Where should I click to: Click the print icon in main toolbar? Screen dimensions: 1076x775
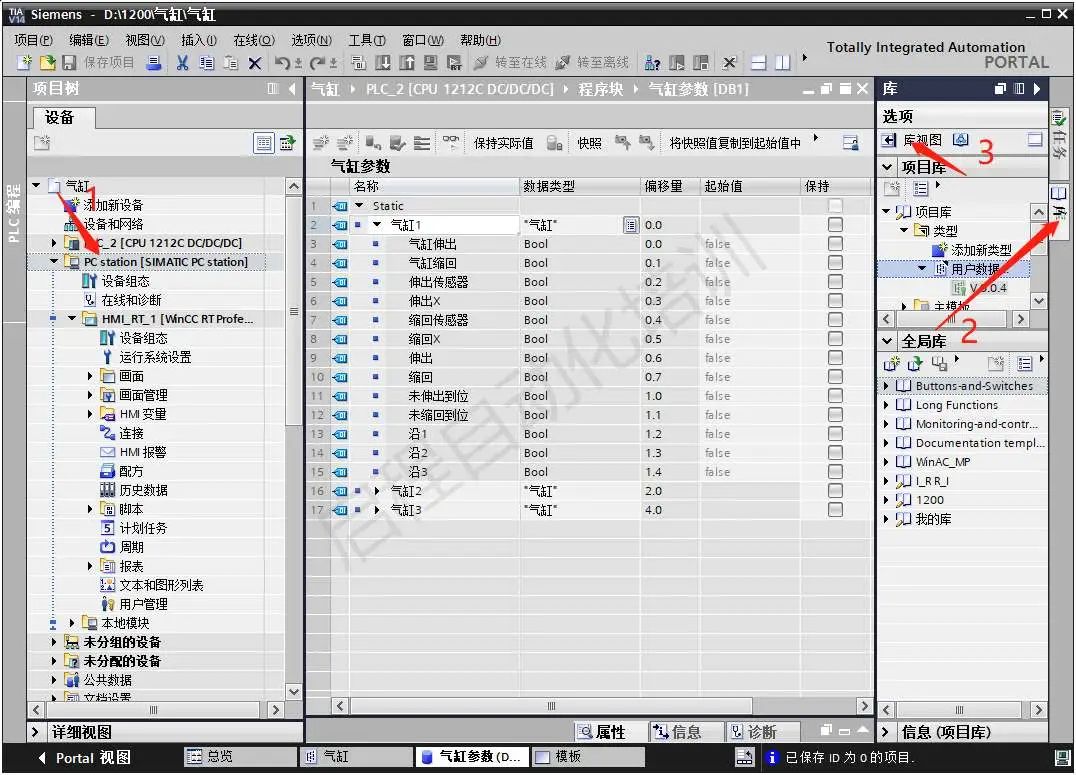[154, 63]
